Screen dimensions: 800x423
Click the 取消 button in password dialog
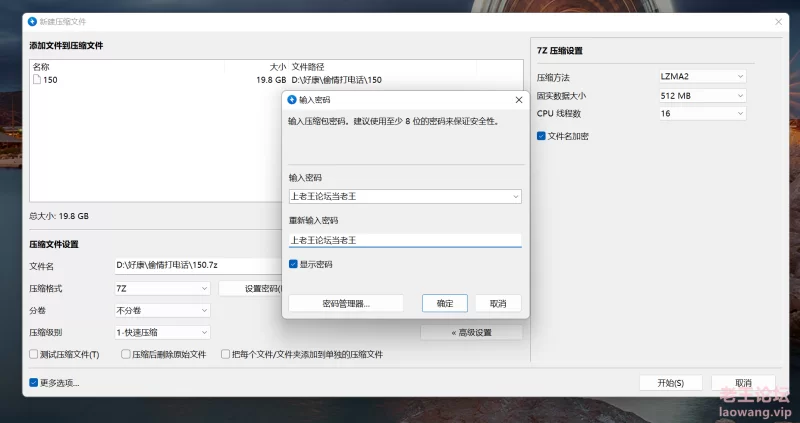coord(498,304)
